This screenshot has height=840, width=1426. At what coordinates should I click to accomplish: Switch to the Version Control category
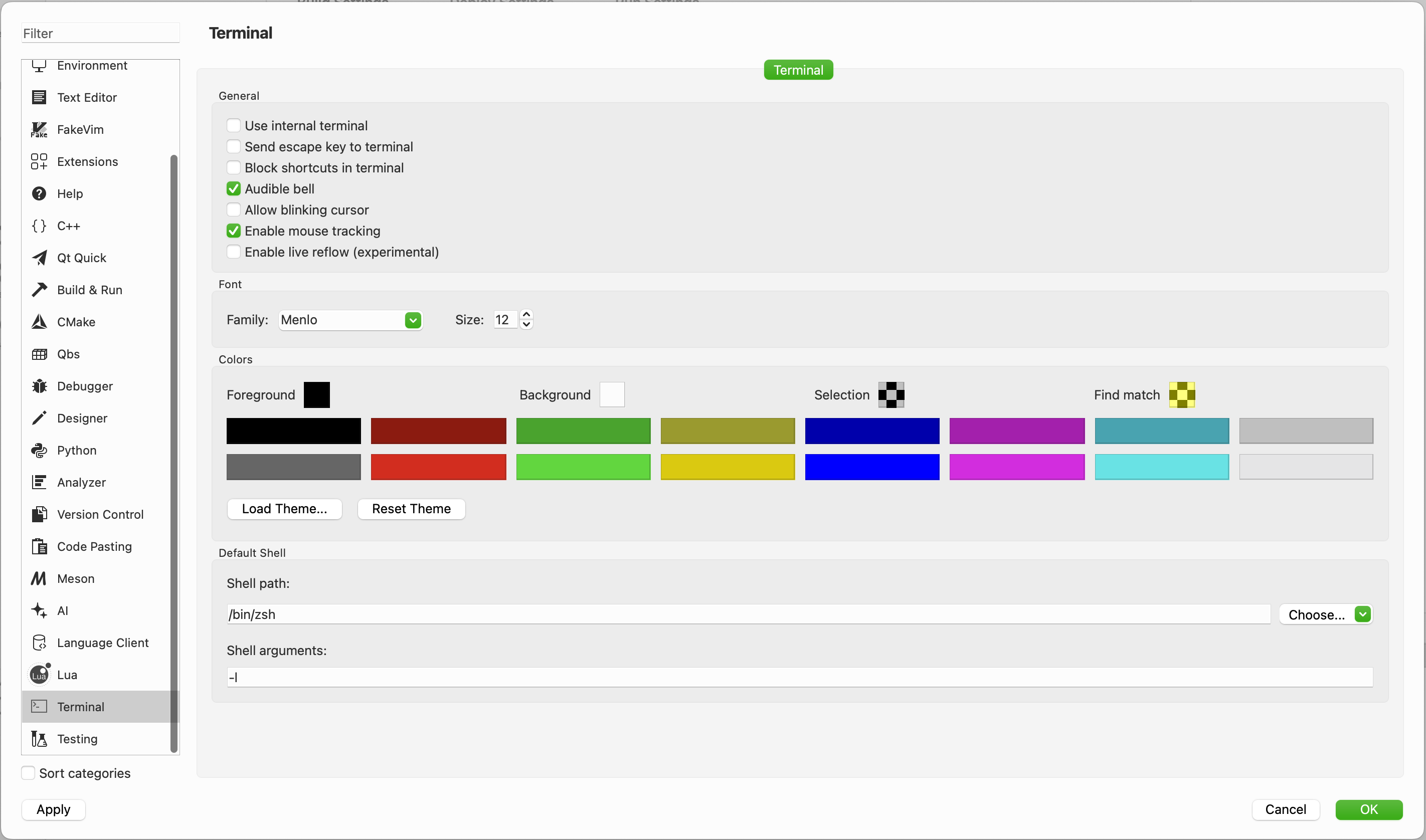tap(100, 515)
